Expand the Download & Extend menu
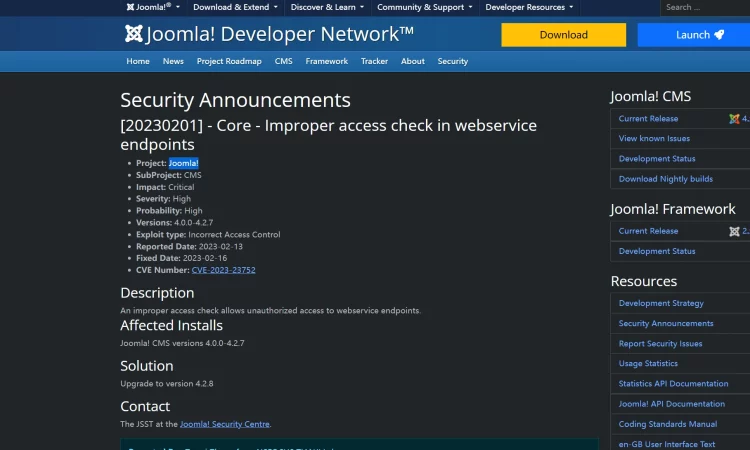Image resolution: width=750 pixels, height=450 pixels. 235,7
